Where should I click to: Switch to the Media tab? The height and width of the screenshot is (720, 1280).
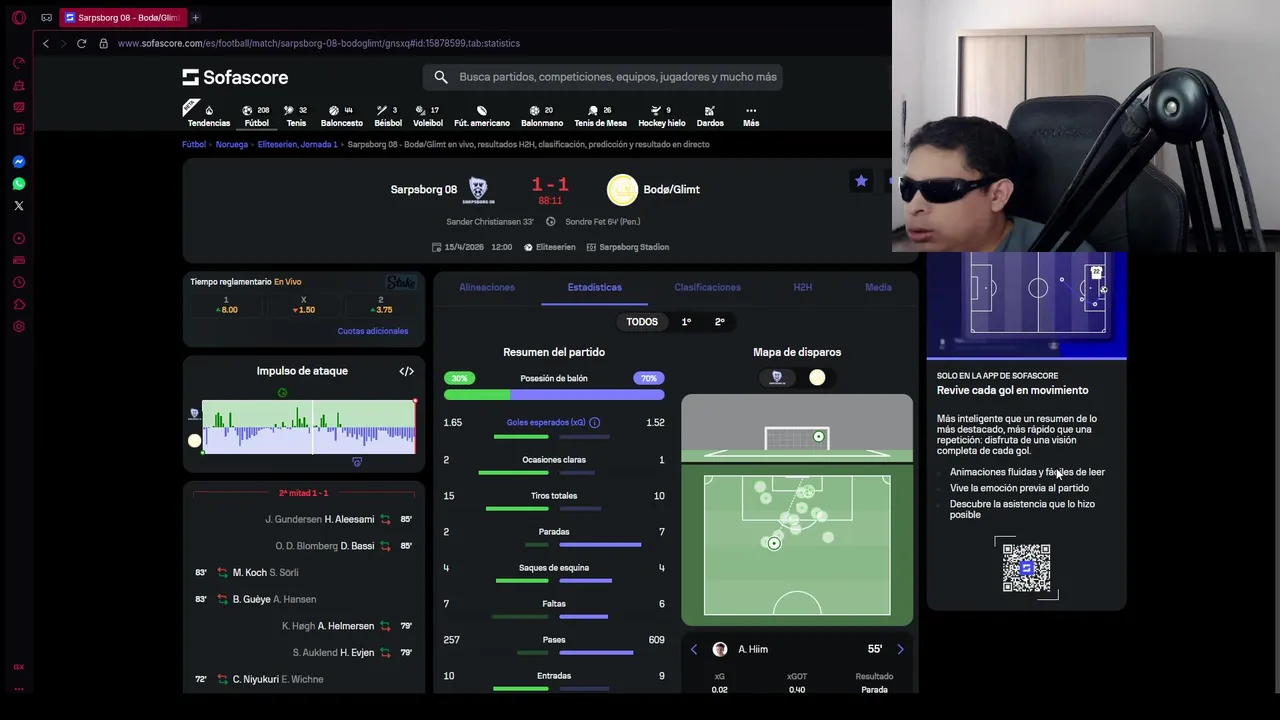tap(878, 287)
